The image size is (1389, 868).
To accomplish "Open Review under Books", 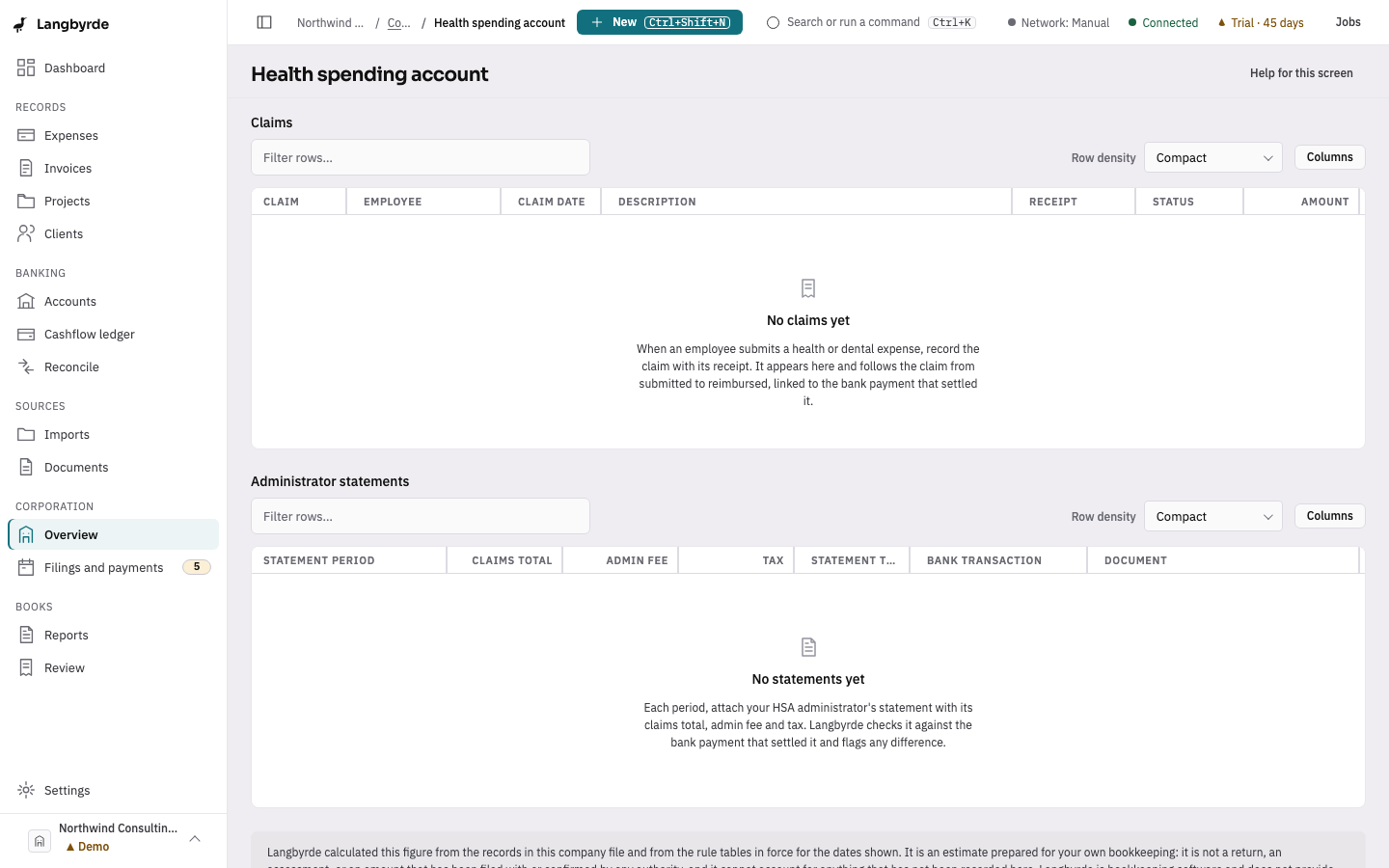I will click(x=113, y=668).
